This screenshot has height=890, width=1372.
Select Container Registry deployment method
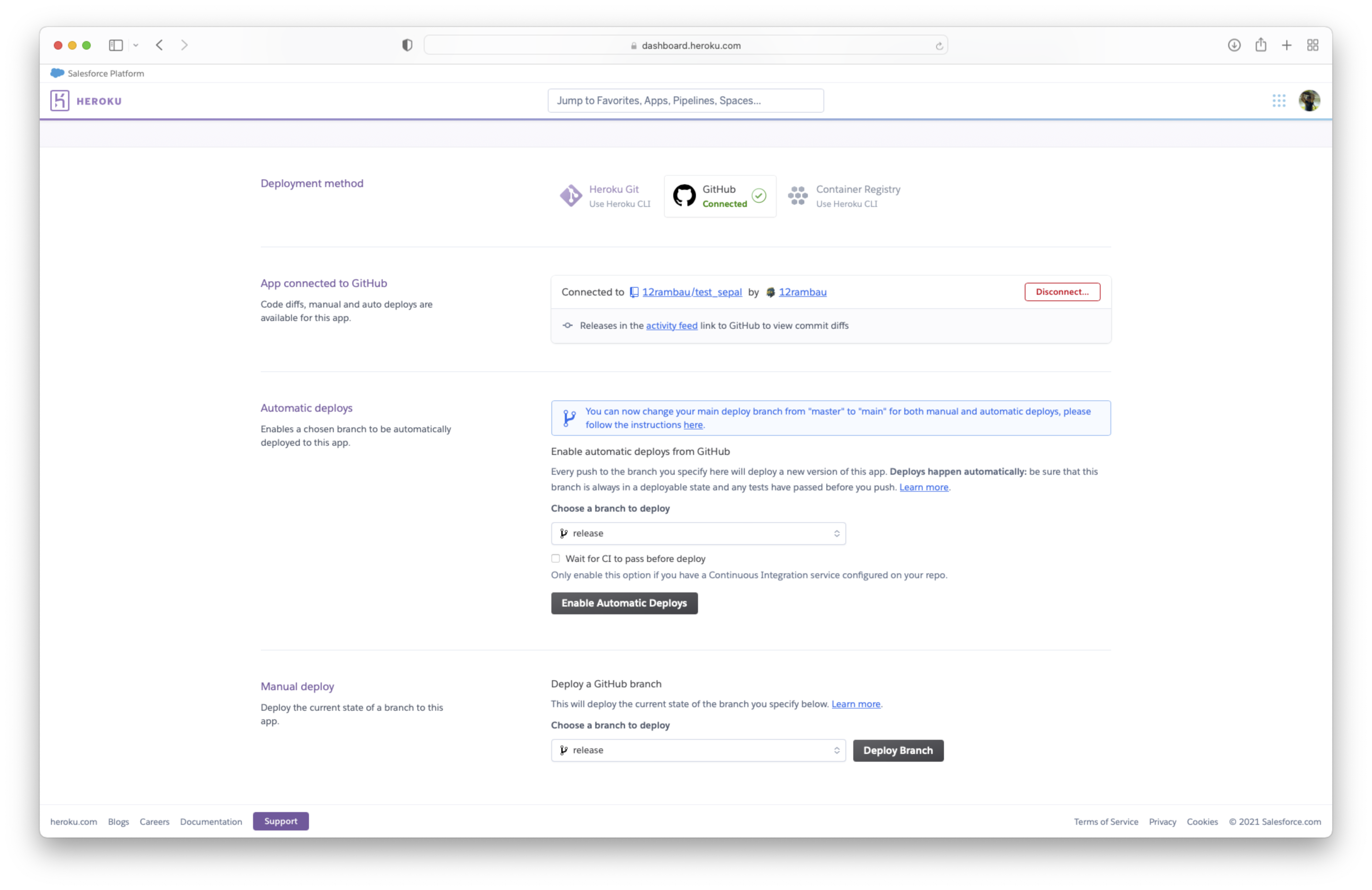coord(844,196)
